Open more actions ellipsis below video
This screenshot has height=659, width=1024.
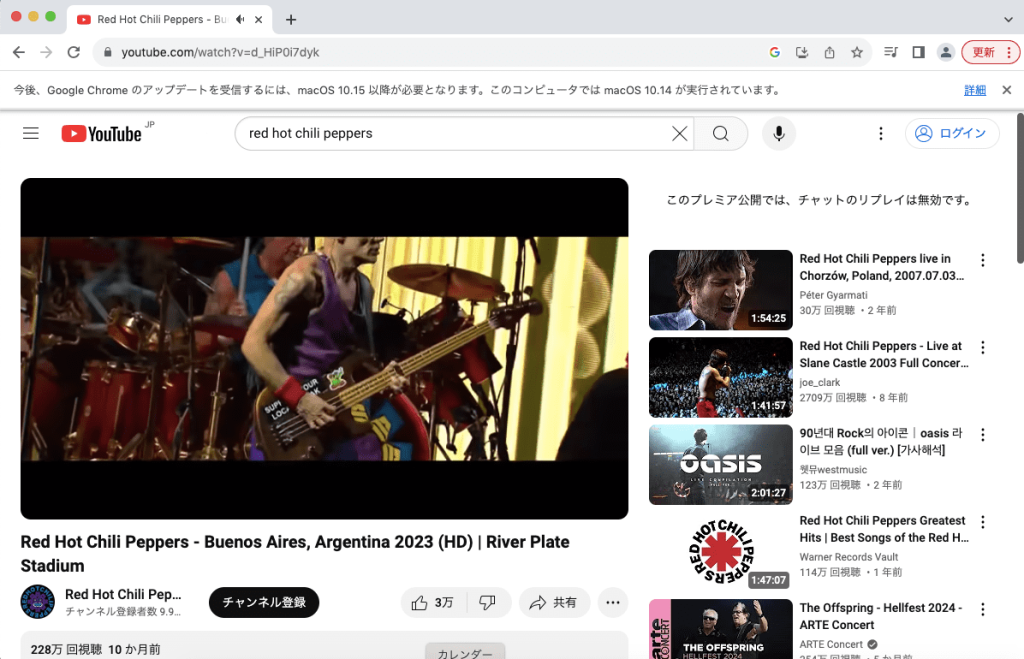pos(613,602)
